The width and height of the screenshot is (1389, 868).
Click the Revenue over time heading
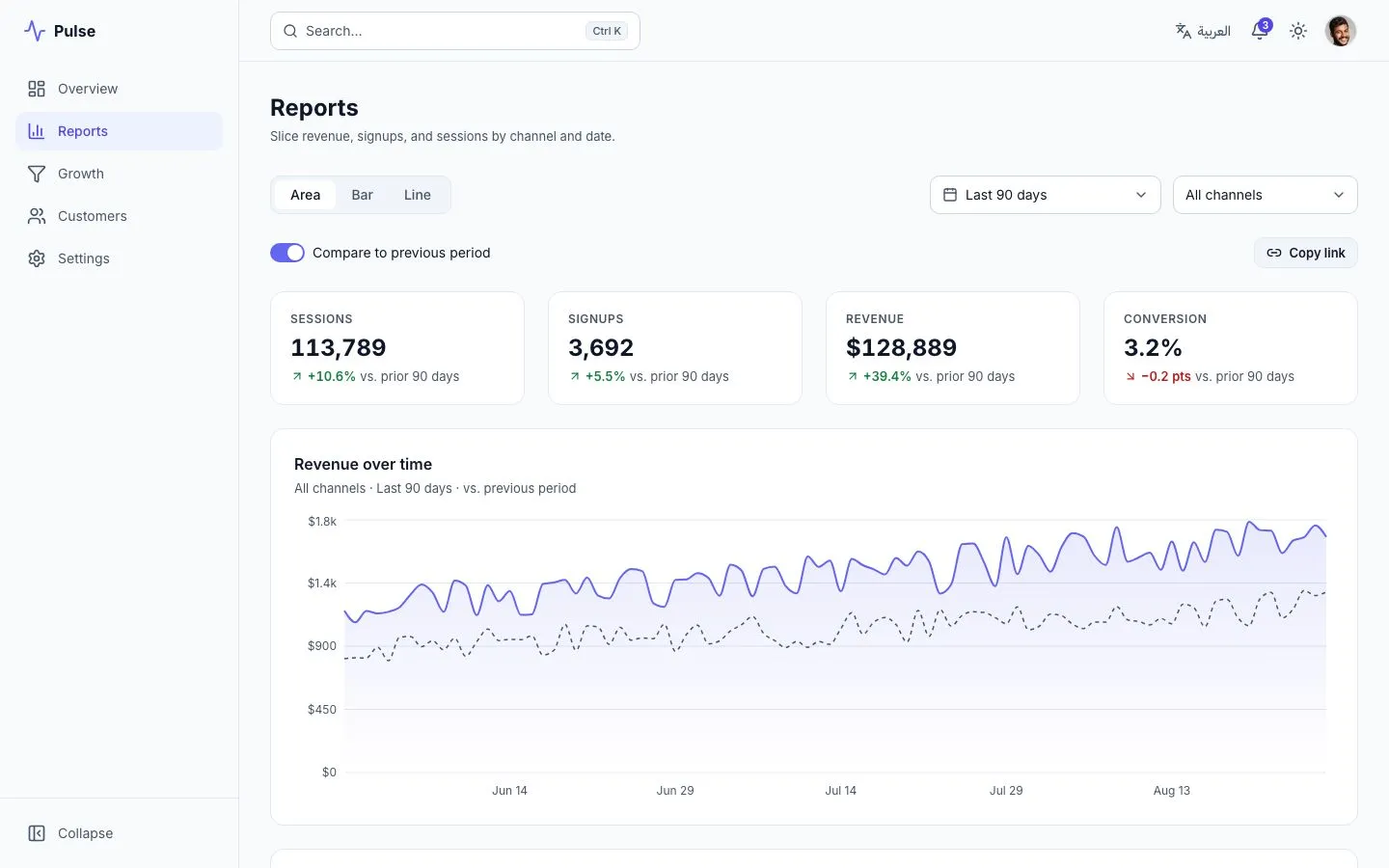[363, 464]
